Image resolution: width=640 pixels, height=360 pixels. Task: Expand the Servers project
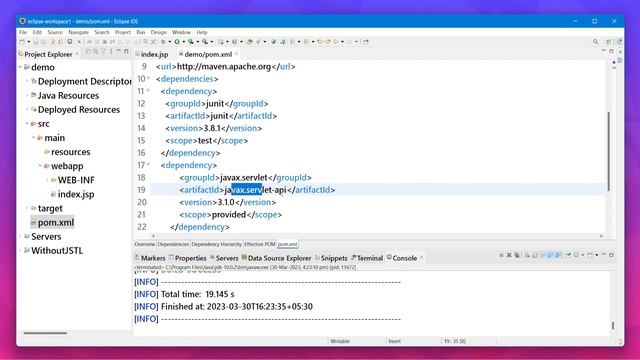pos(20,236)
